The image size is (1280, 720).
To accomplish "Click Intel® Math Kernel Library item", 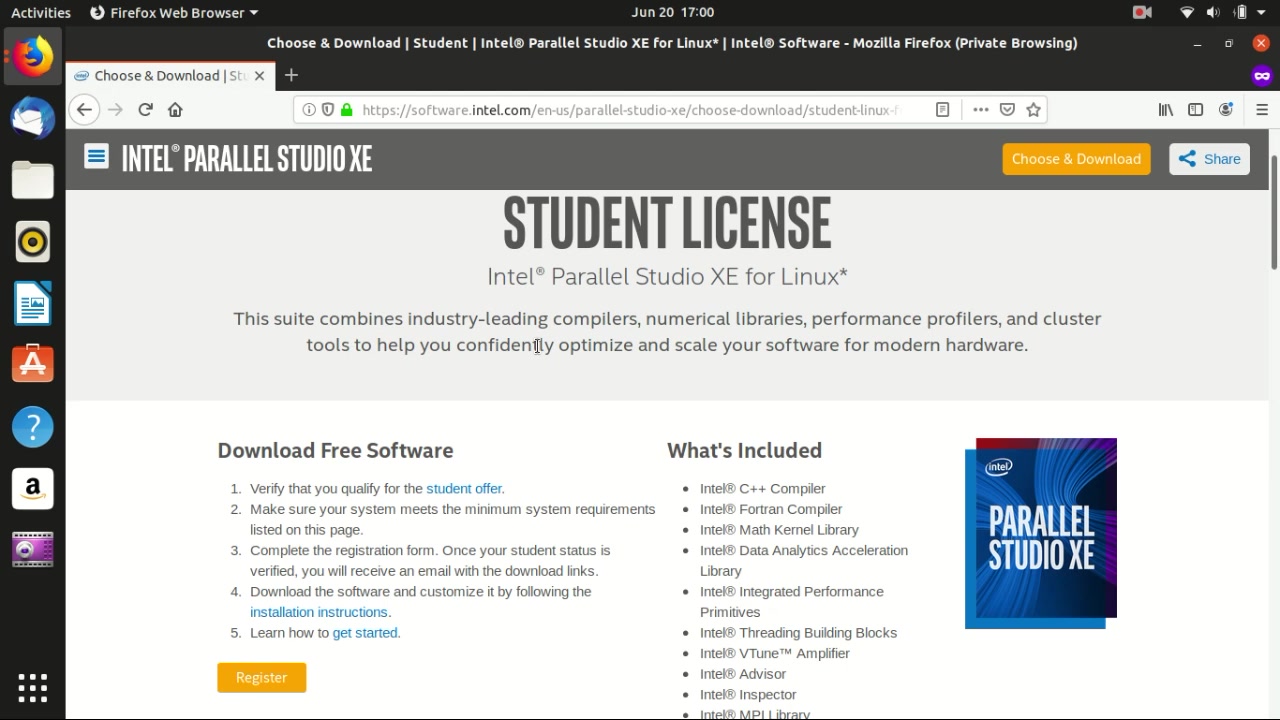I will pos(779,529).
